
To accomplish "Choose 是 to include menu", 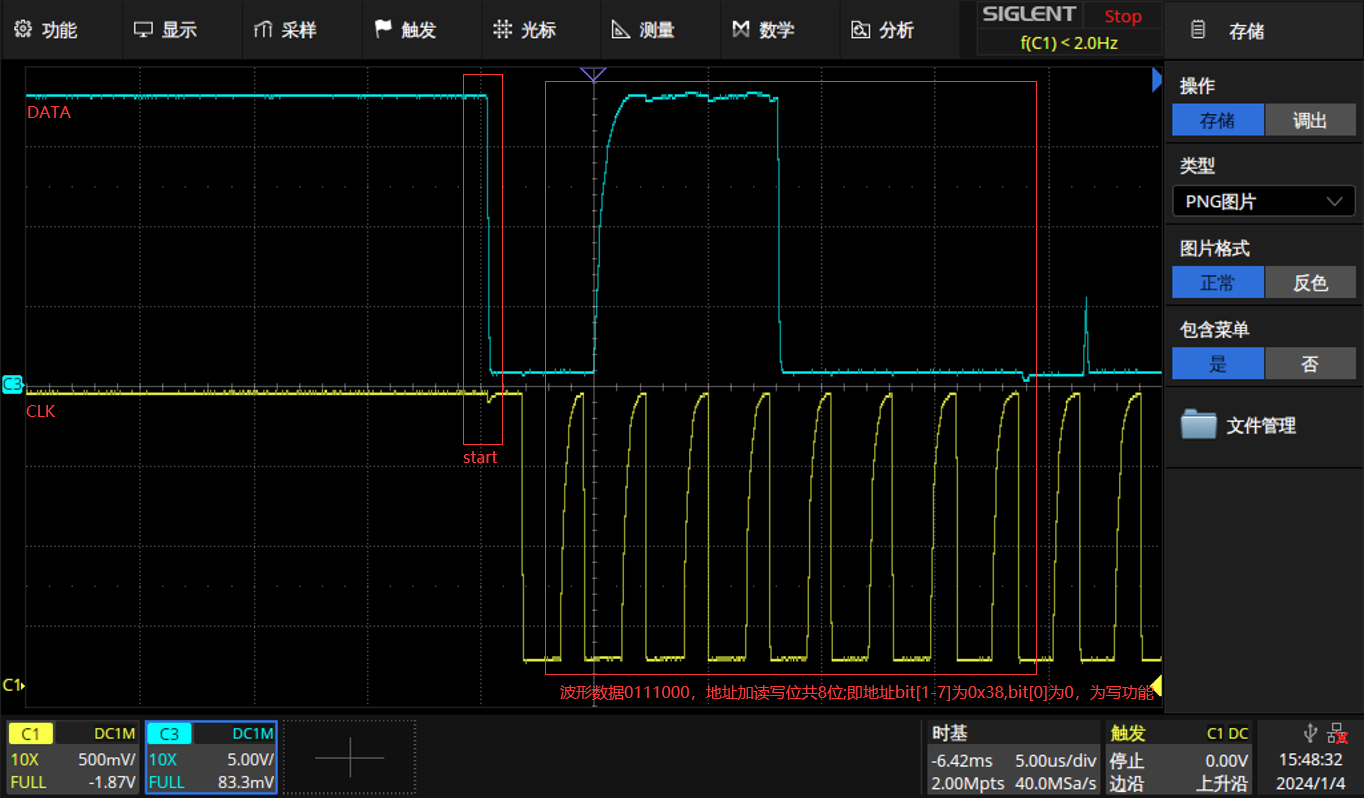I will (x=1217, y=364).
